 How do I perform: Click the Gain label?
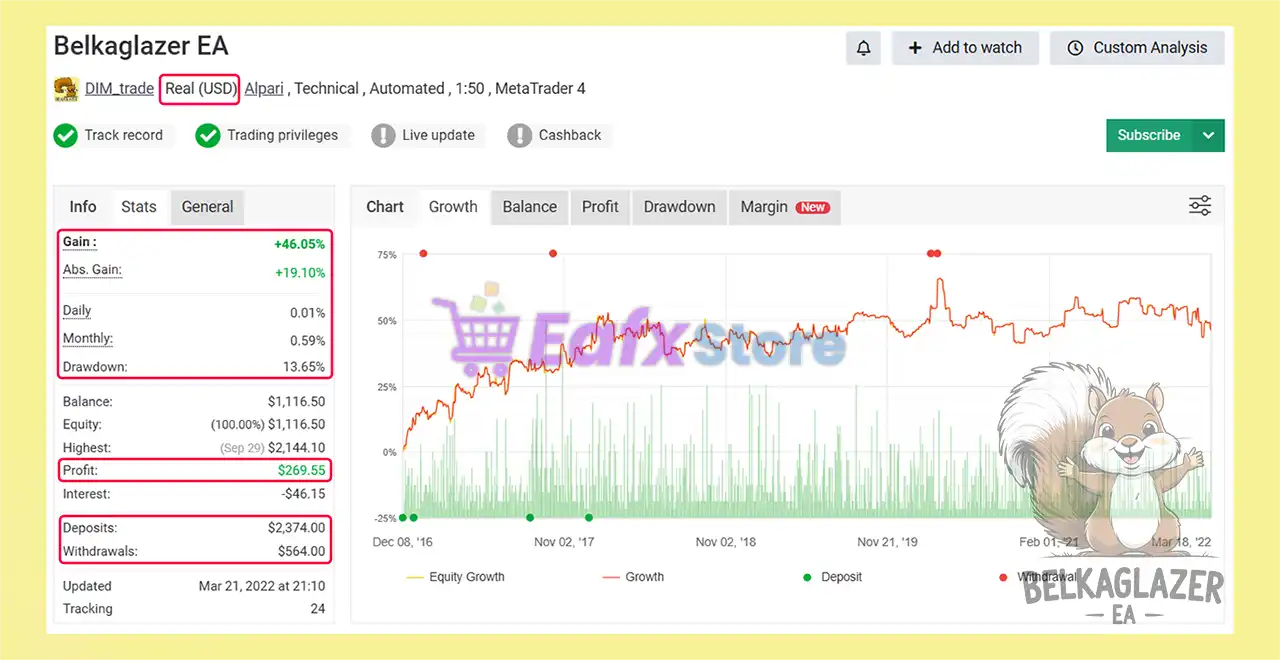80,242
